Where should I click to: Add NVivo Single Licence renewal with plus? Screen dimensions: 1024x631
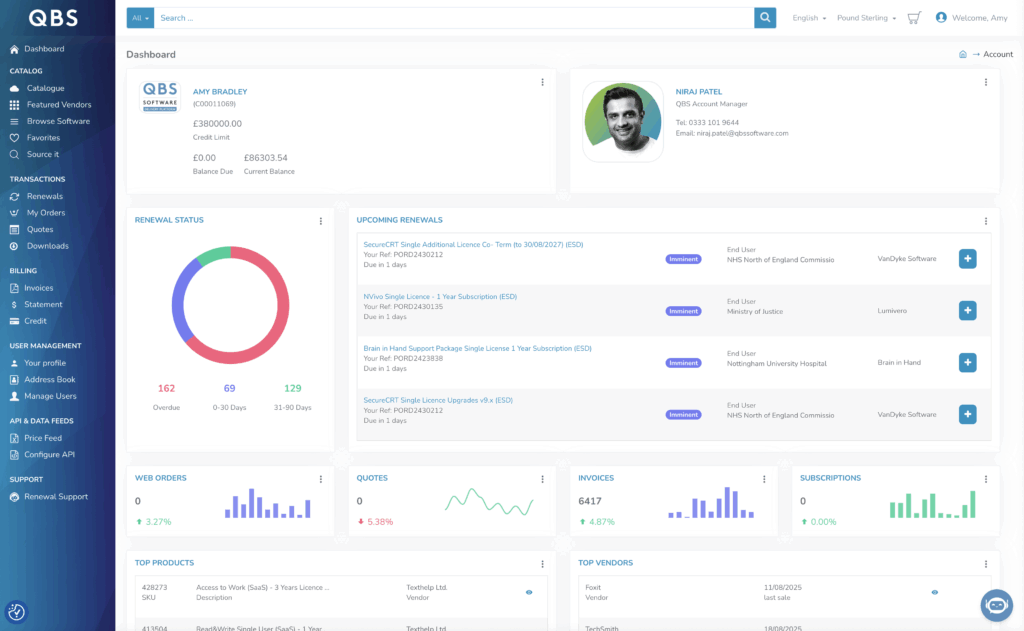click(967, 310)
